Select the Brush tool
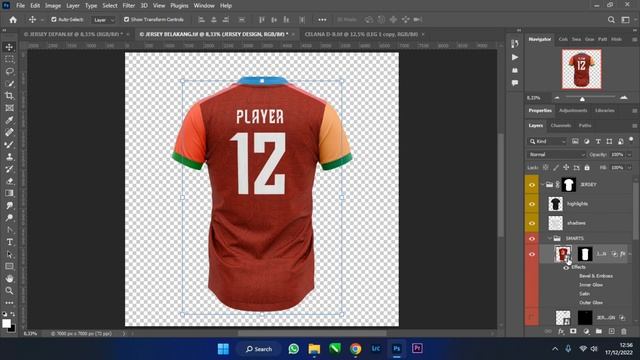 click(x=9, y=144)
